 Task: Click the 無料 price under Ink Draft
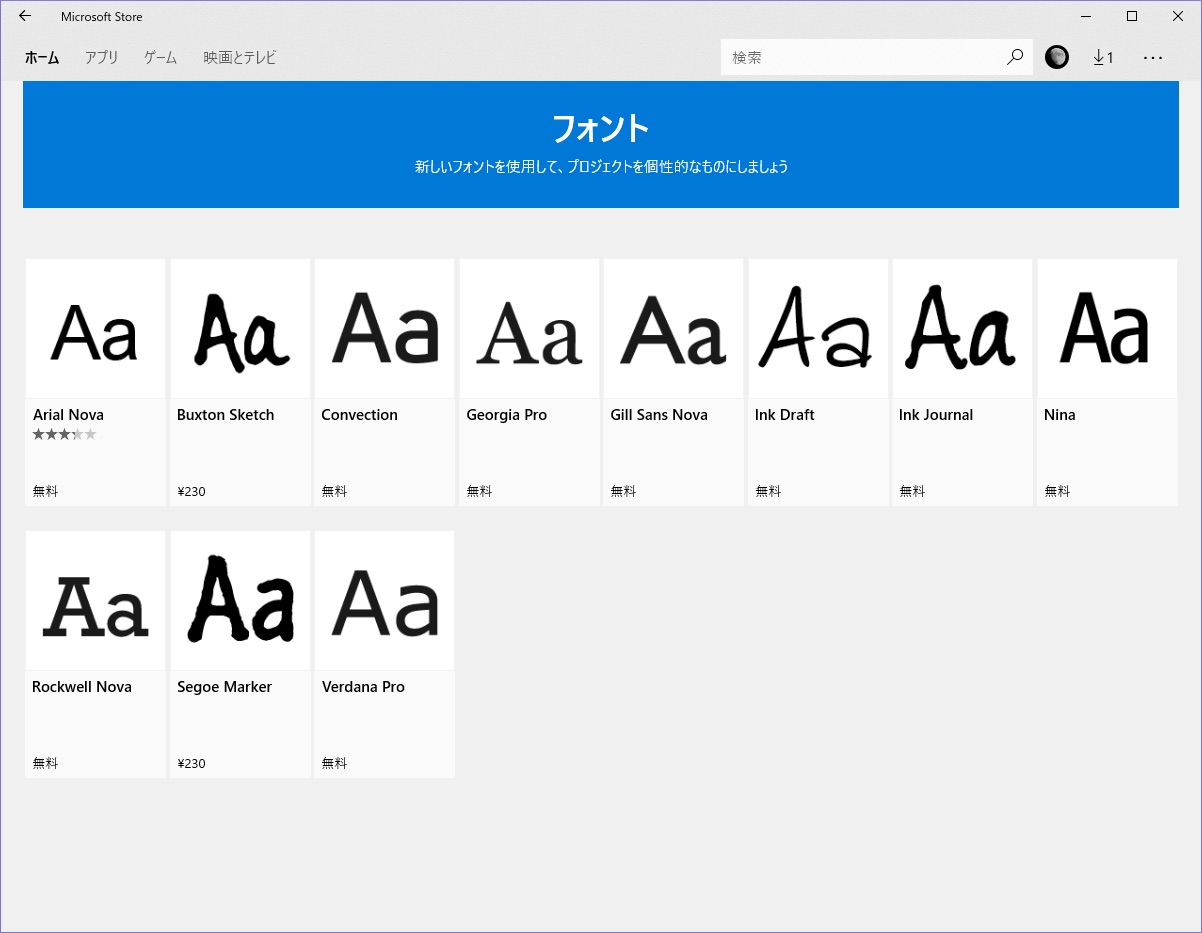[x=768, y=491]
